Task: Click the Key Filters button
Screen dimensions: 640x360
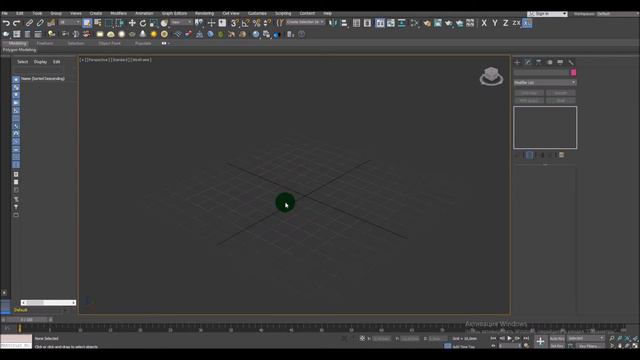Action: (x=589, y=346)
